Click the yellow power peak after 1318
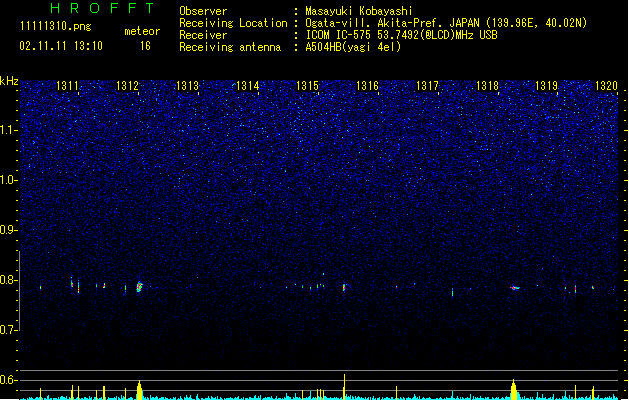The height and width of the screenshot is (400, 629). coord(513,389)
